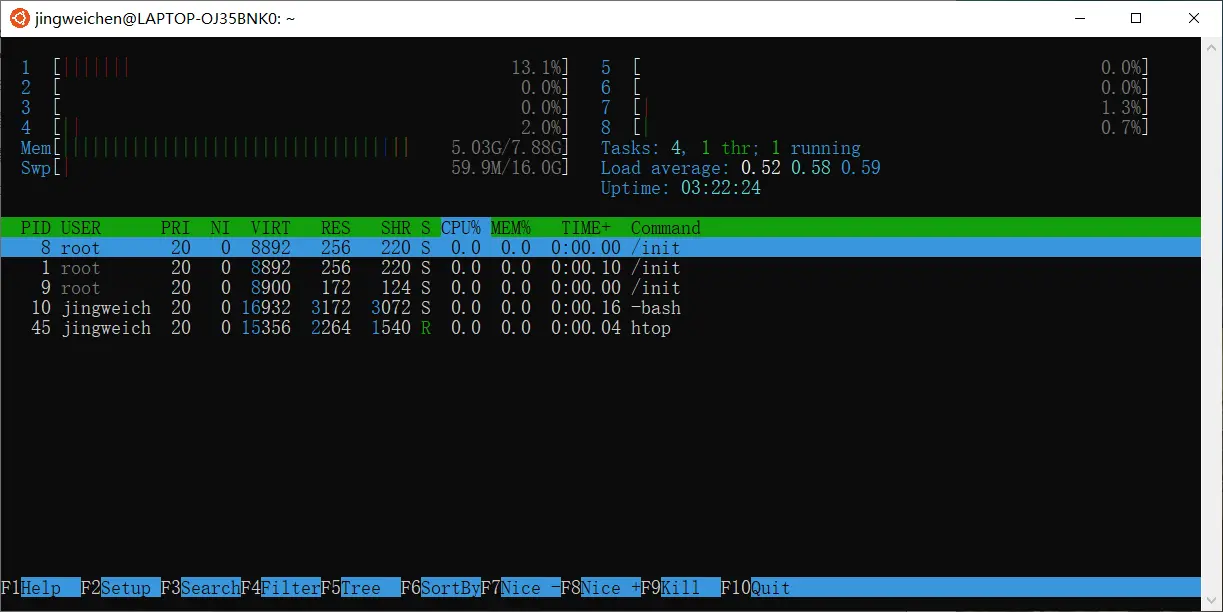Image resolution: width=1223 pixels, height=612 pixels.
Task: Click the MEM% column header
Action: 511,228
